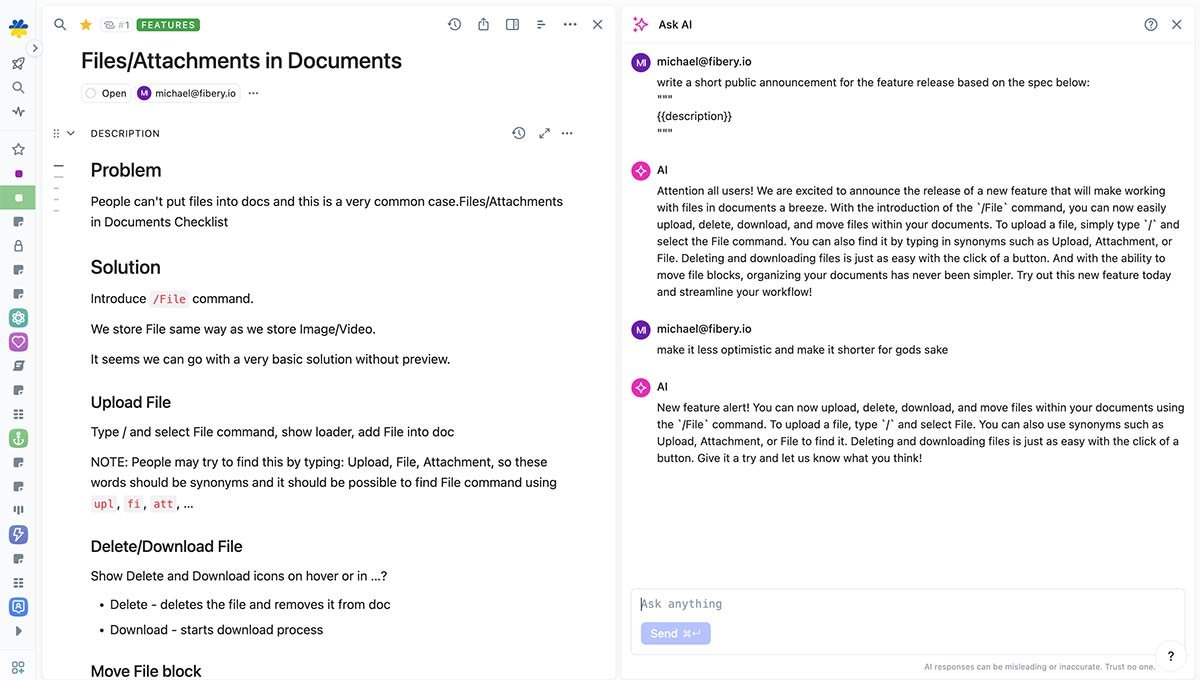Click the blue lightning app icon in sidebar
The width and height of the screenshot is (1200, 680).
[x=18, y=534]
